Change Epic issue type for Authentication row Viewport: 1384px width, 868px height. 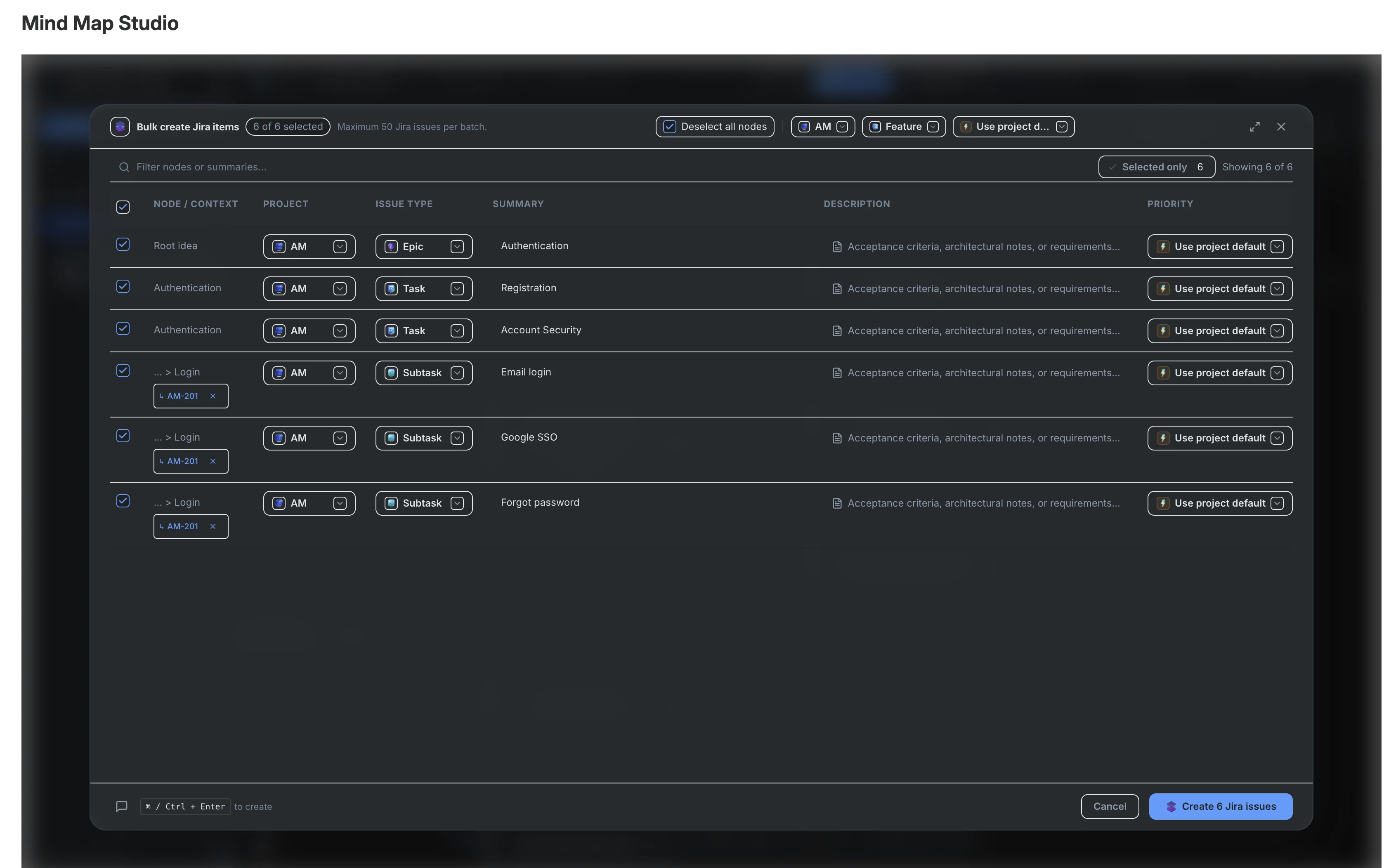pos(424,247)
